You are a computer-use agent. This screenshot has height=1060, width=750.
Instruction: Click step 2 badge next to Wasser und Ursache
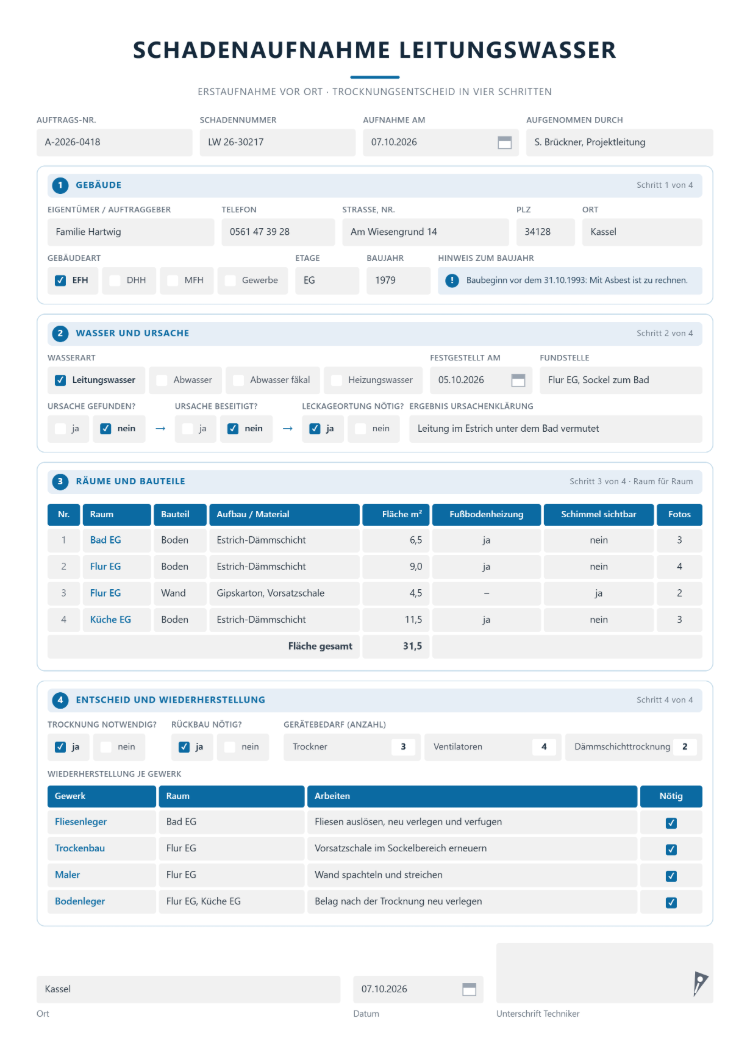click(x=60, y=333)
